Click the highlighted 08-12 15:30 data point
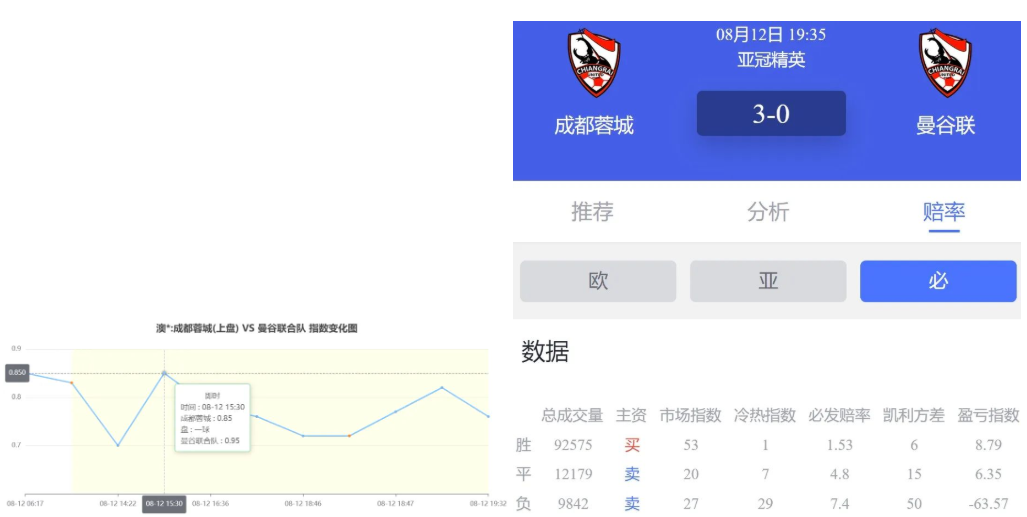This screenshot has height=517, width=1027. point(165,373)
